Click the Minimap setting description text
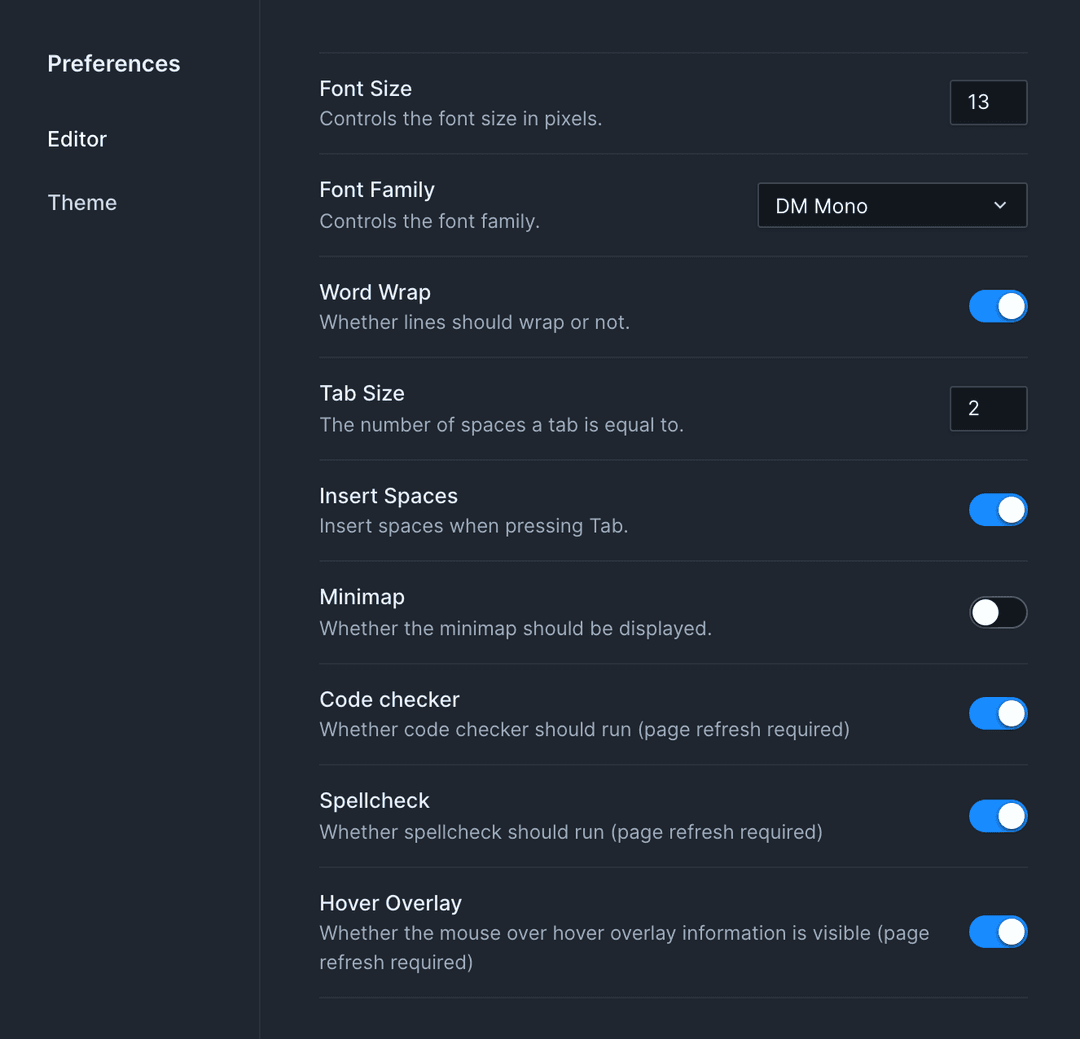The image size is (1080, 1039). point(516,627)
